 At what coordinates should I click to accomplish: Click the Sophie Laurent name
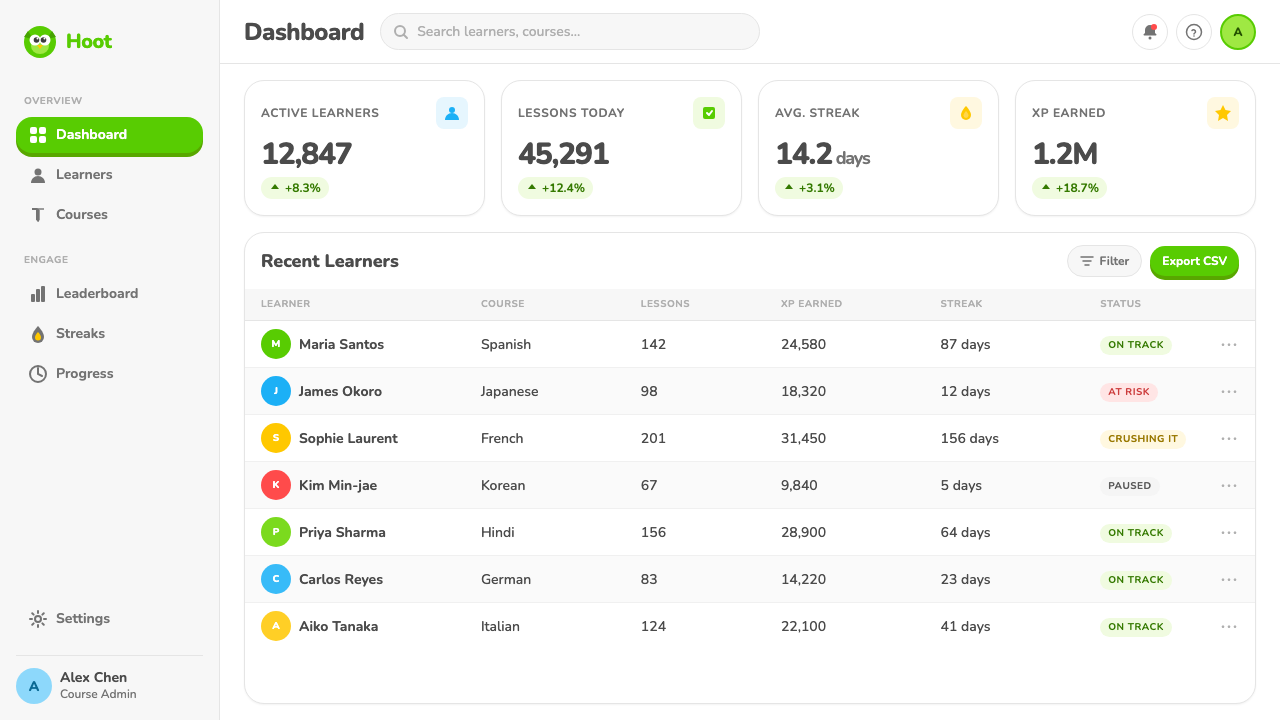[348, 438]
